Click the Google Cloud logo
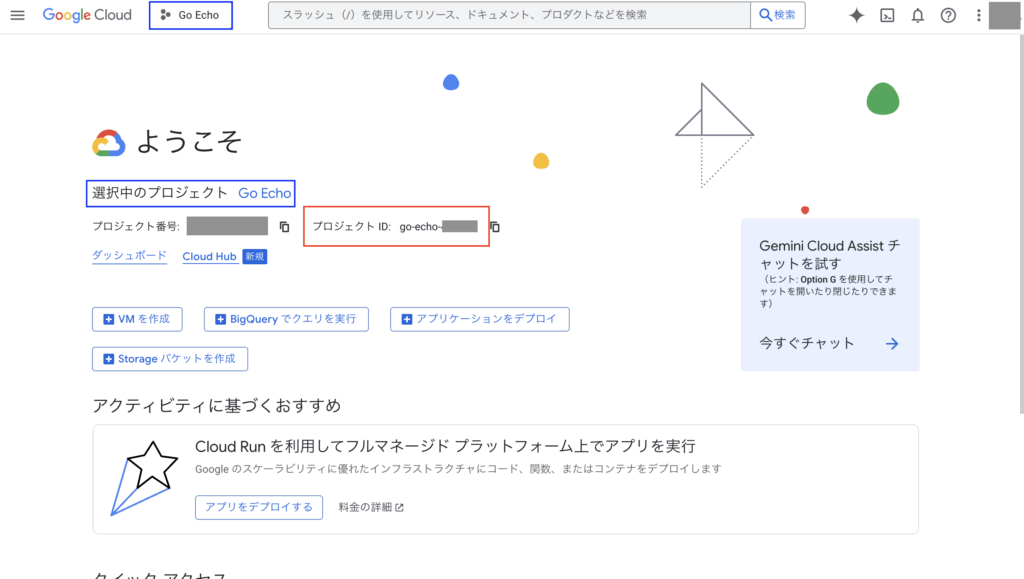The image size is (1024, 579). pos(87,16)
